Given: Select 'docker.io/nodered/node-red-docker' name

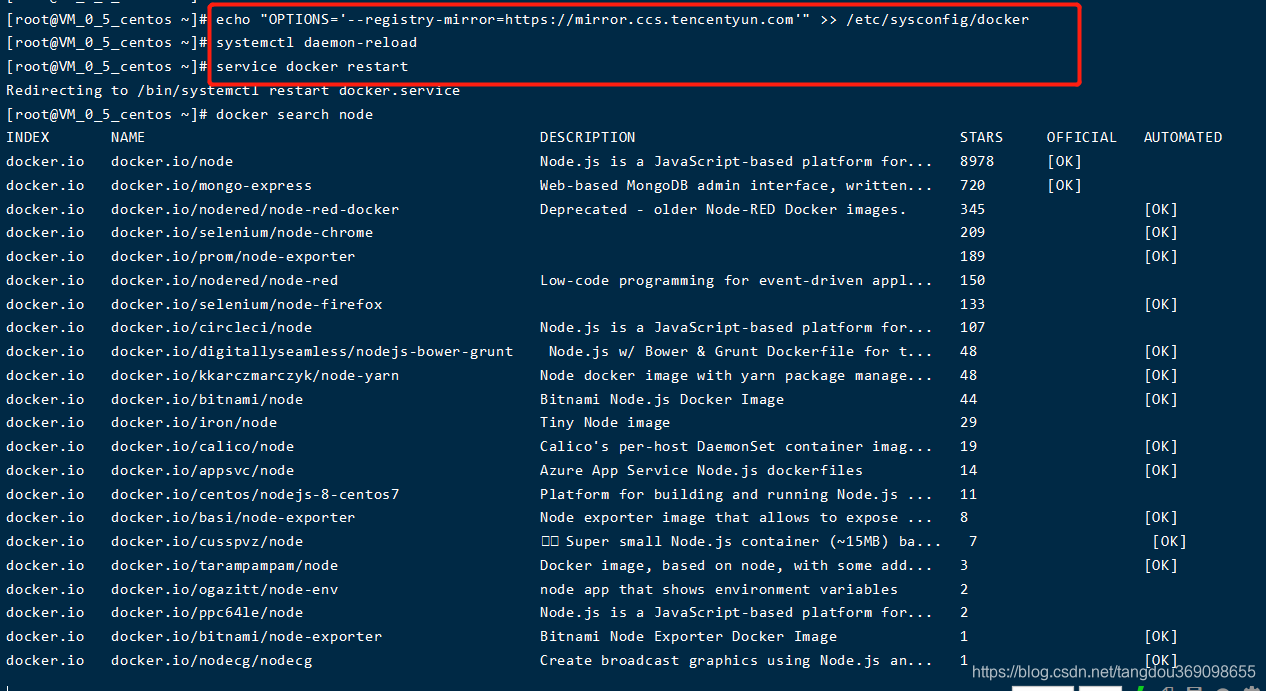Looking at the screenshot, I should 255,209.
